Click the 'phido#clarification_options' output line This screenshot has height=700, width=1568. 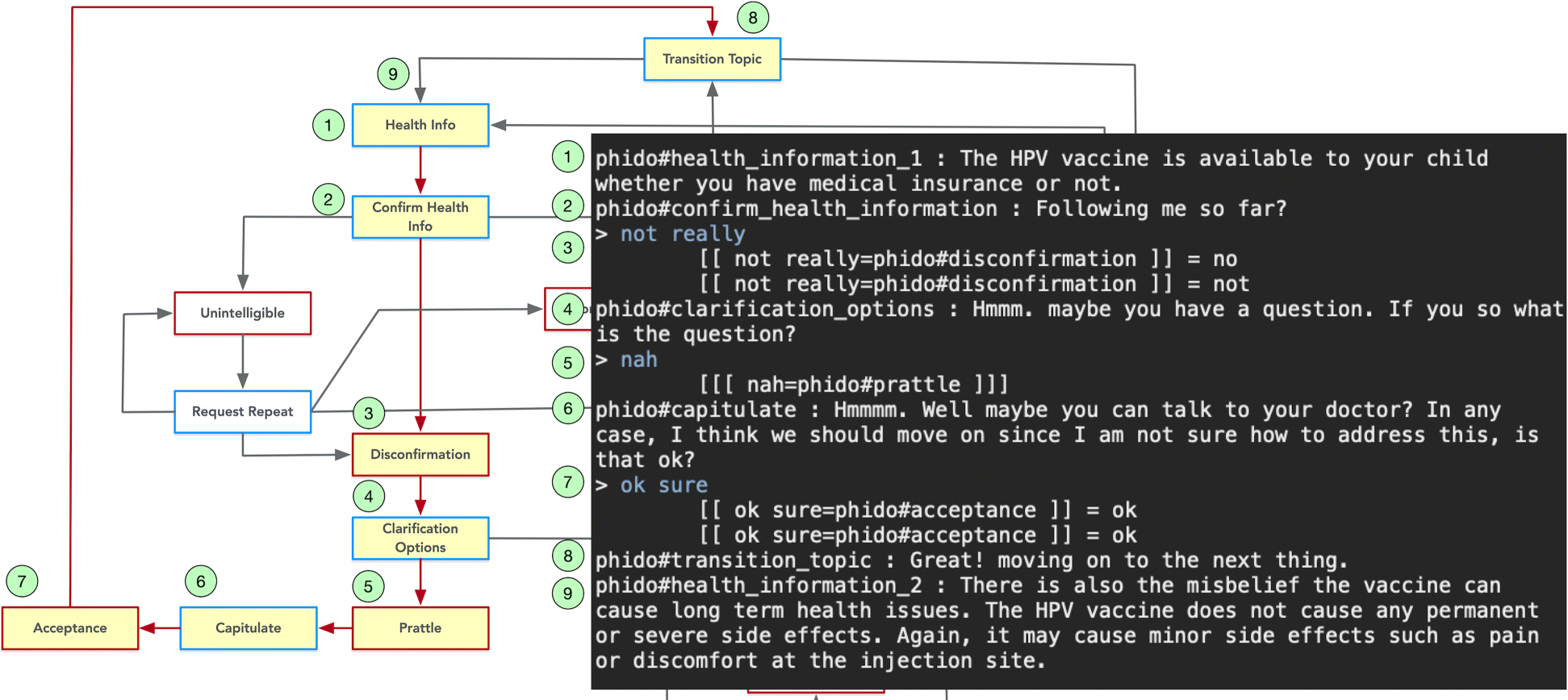1079,309
